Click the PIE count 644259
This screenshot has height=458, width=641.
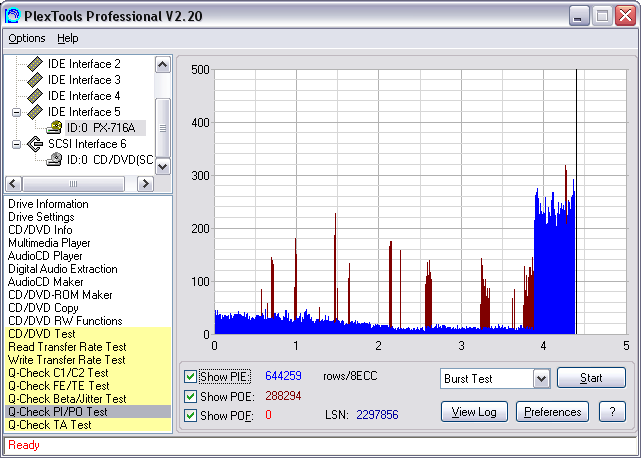283,376
